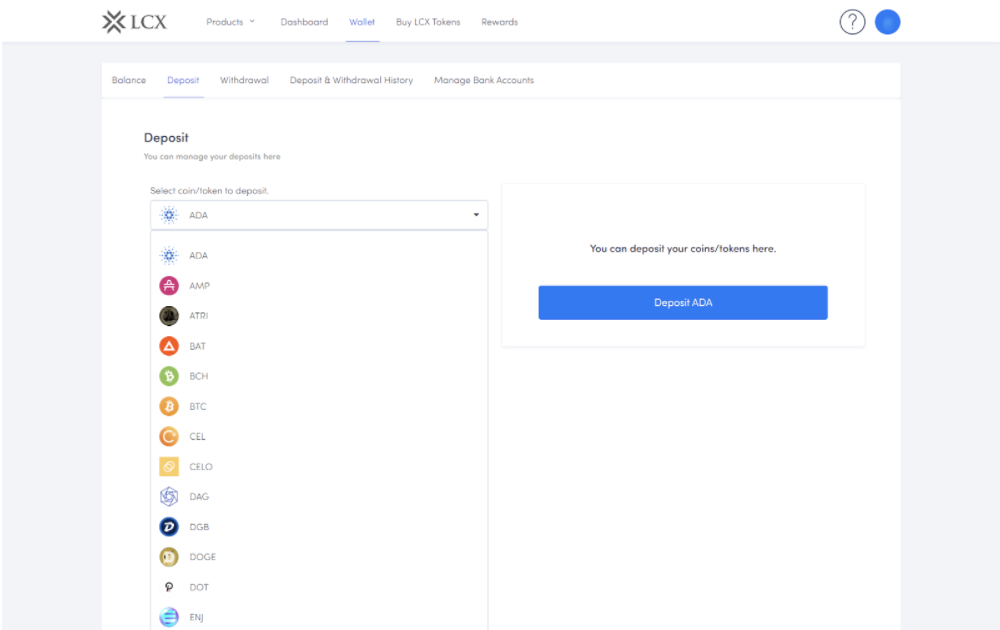Image resolution: width=1000 pixels, height=630 pixels.
Task: Choose DOGE label from the coin list
Action: point(203,557)
